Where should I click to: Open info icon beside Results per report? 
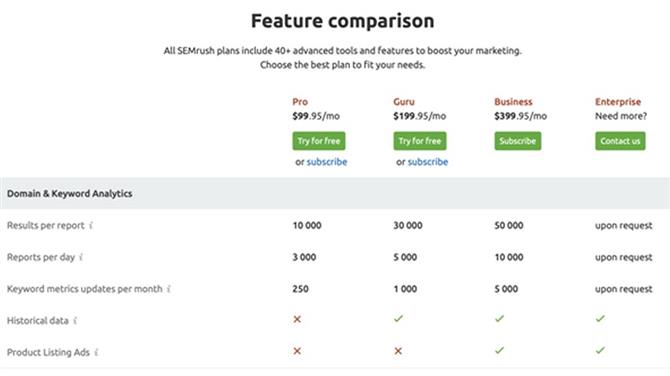tap(91, 225)
